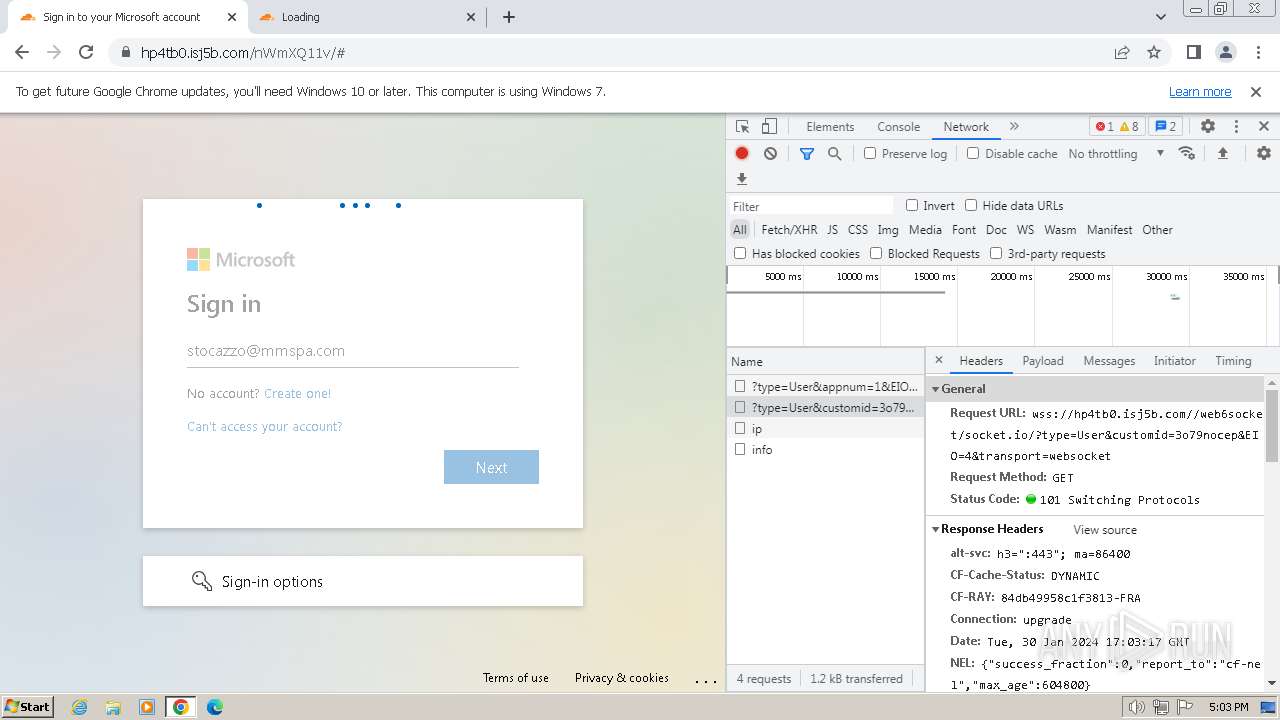Open No throttling dropdown
This screenshot has height=720, width=1280.
pyautogui.click(x=1116, y=153)
